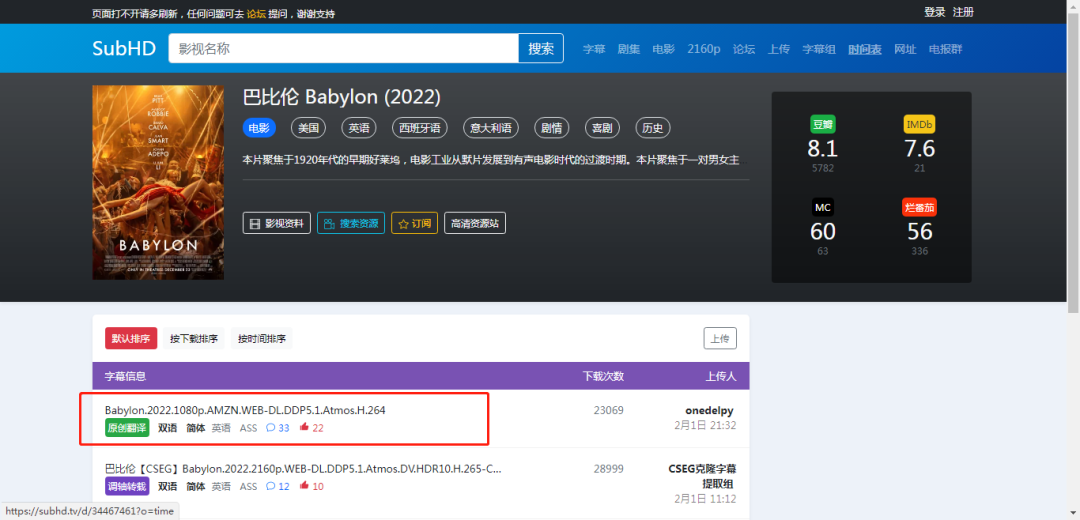
Task: Click the 登录 login link
Action: click(934, 12)
